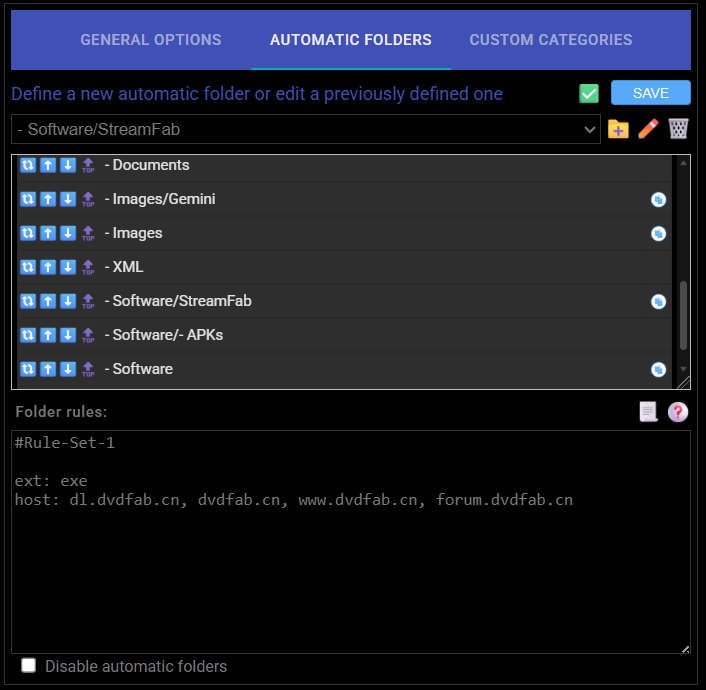Select the Software entry in folder list

coord(143,369)
